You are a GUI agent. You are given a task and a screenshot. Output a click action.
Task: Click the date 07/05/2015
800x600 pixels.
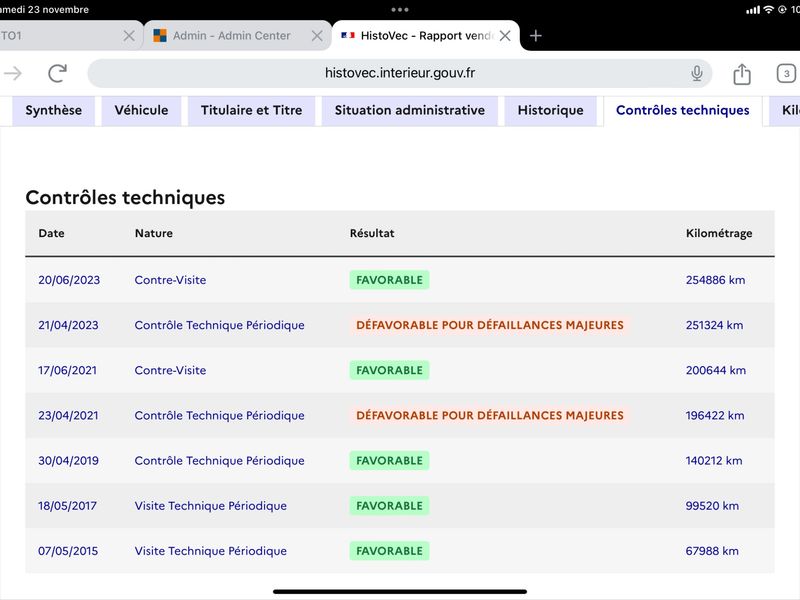tap(68, 551)
